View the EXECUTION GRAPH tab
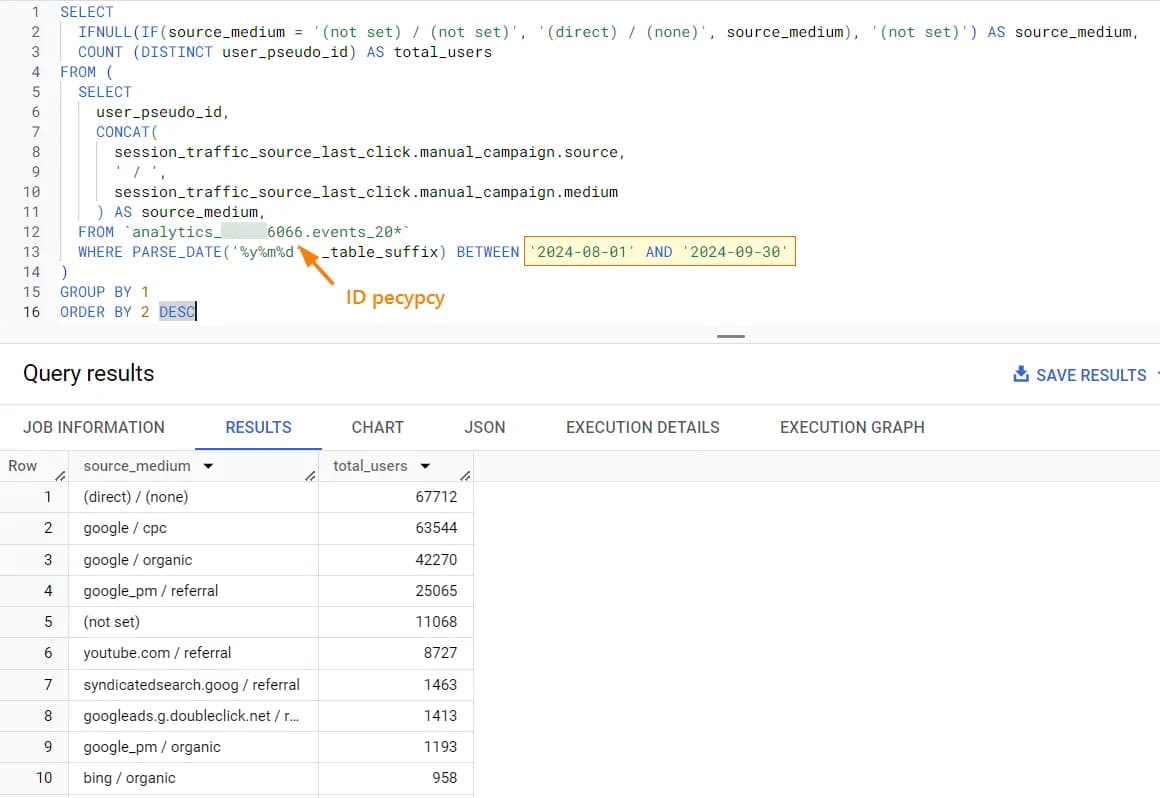Image resolution: width=1160 pixels, height=798 pixels. tap(852, 427)
